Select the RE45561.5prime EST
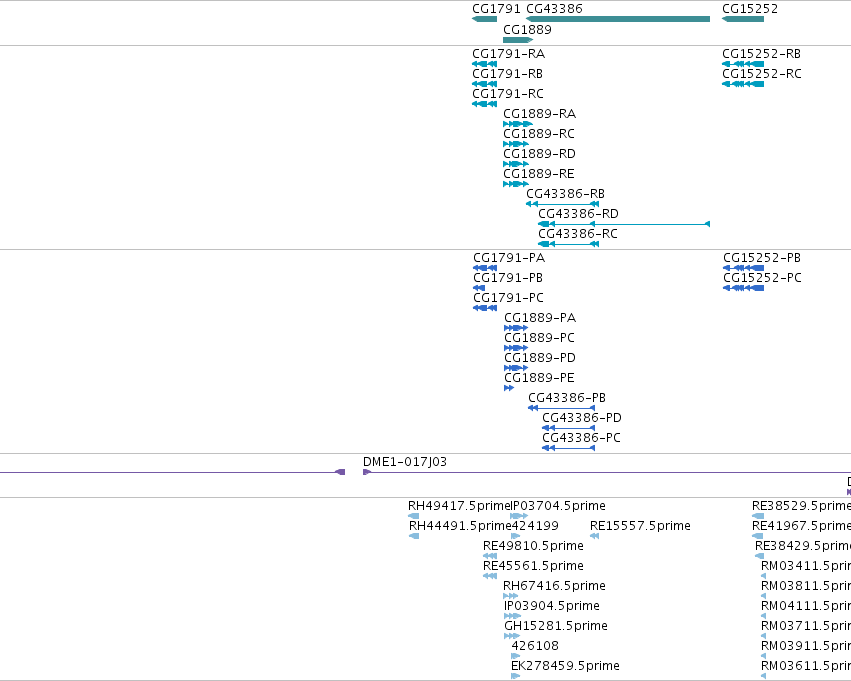This screenshot has width=851, height=681. [490, 576]
